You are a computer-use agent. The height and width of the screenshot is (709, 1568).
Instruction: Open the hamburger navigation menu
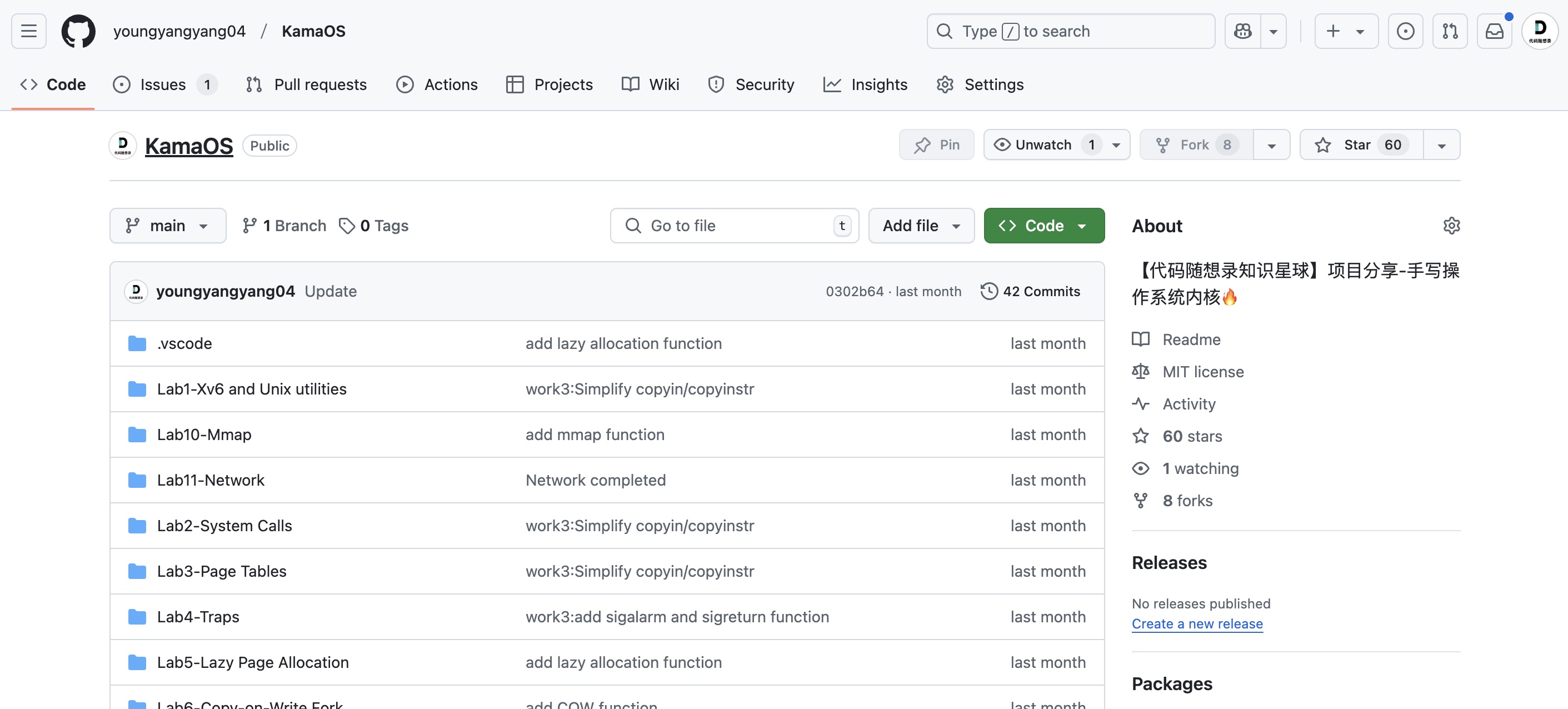pyautogui.click(x=28, y=31)
